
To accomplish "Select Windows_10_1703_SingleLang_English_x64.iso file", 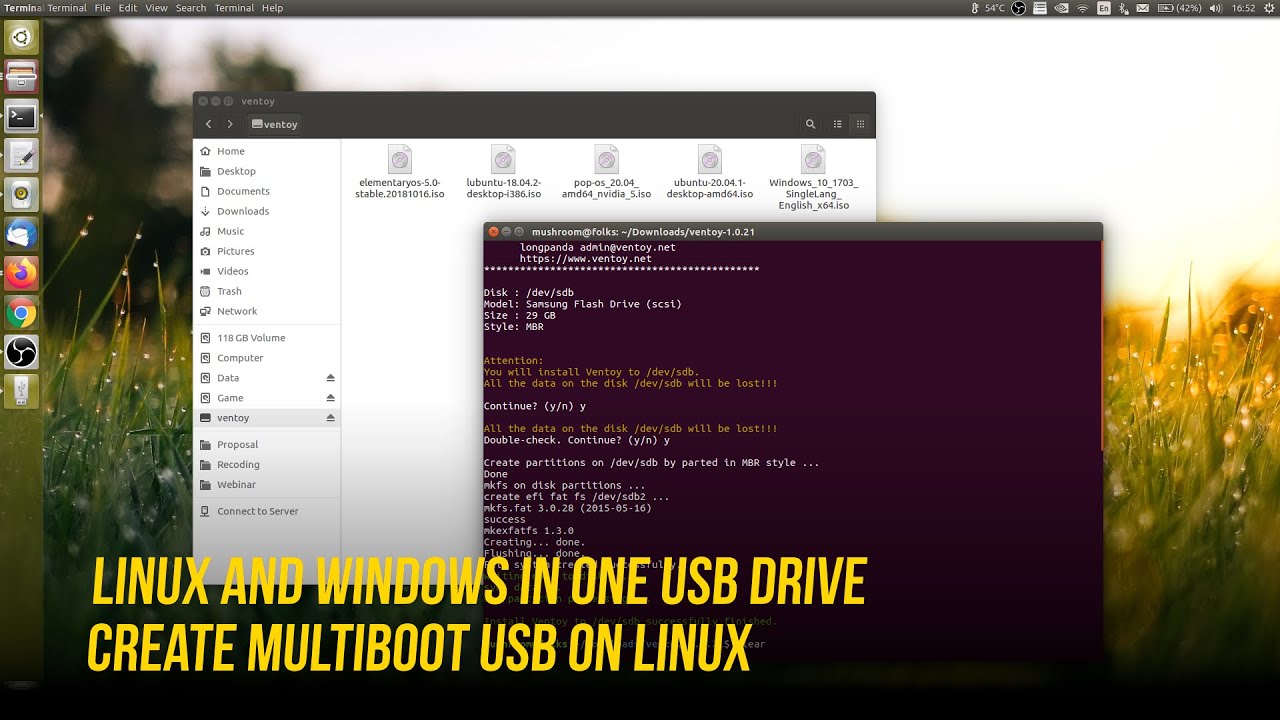I will pyautogui.click(x=814, y=177).
